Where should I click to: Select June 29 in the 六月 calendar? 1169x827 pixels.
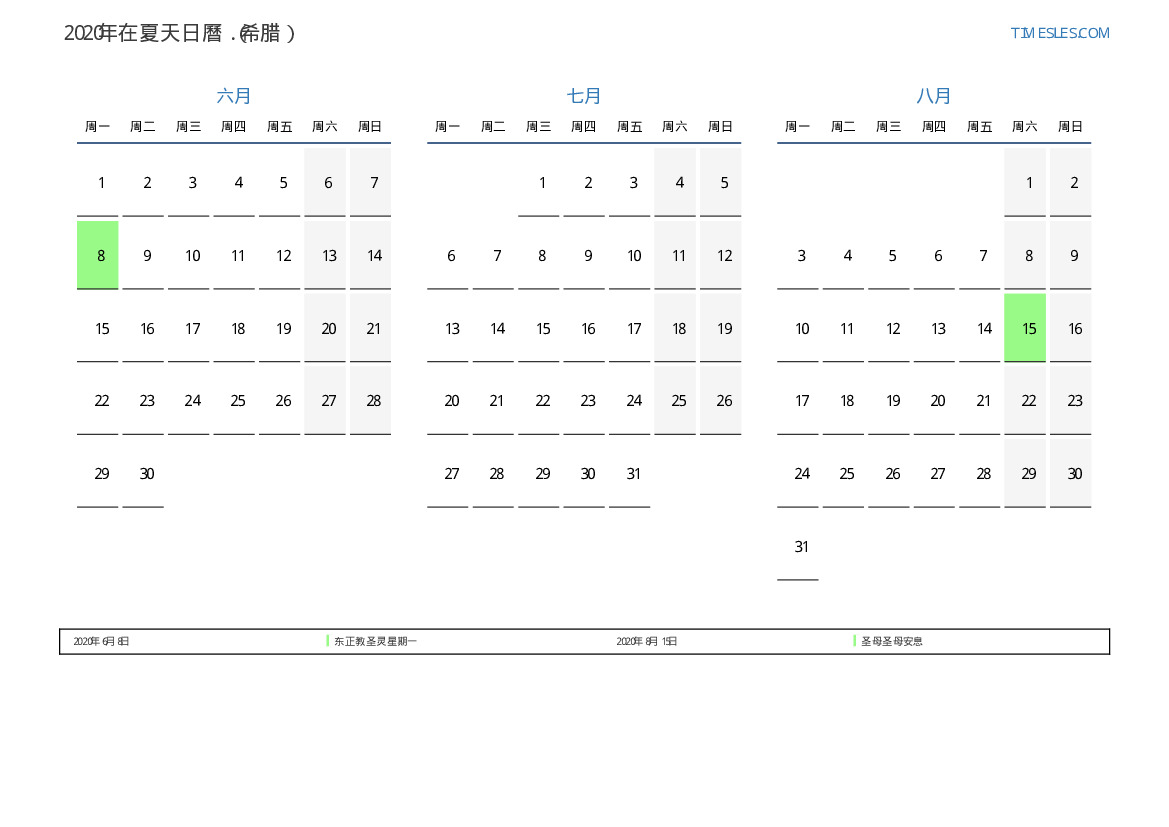[98, 474]
